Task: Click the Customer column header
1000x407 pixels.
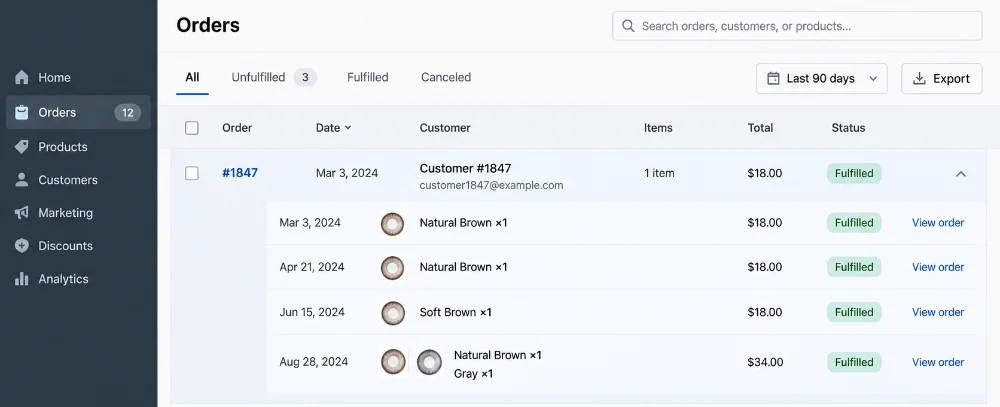Action: click(x=445, y=128)
